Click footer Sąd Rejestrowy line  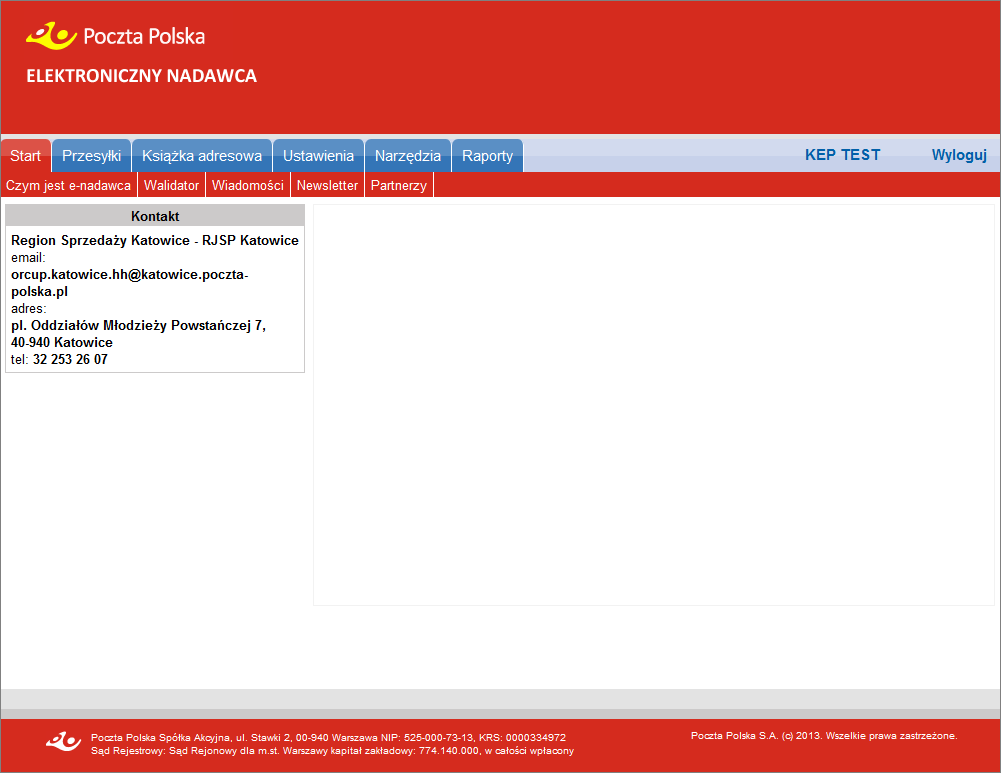(x=333, y=751)
